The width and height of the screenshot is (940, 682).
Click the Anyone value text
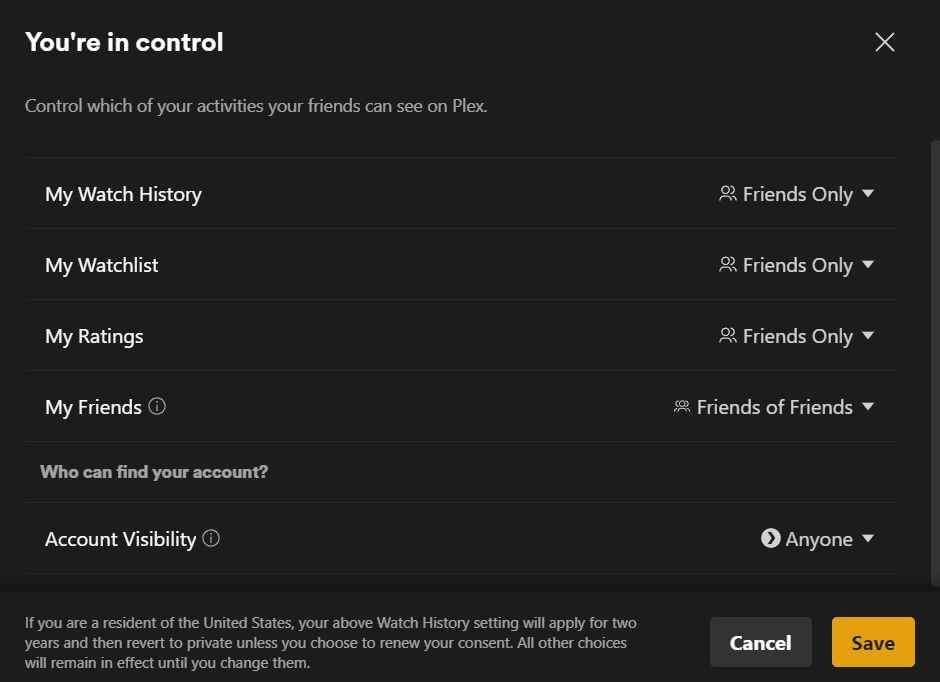(819, 539)
